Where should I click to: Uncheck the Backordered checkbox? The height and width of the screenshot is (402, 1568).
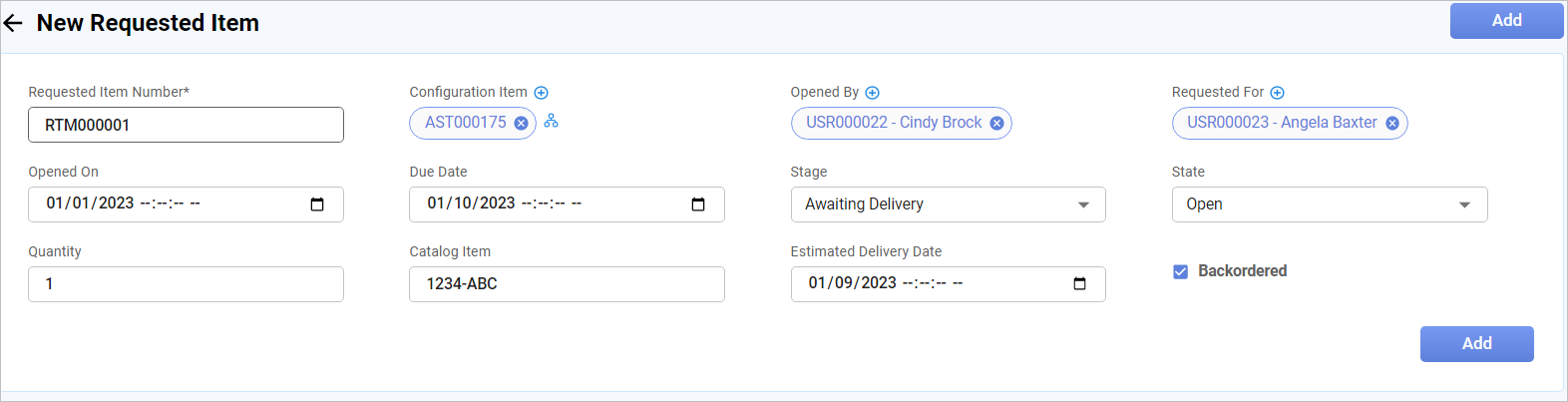pos(1181,271)
